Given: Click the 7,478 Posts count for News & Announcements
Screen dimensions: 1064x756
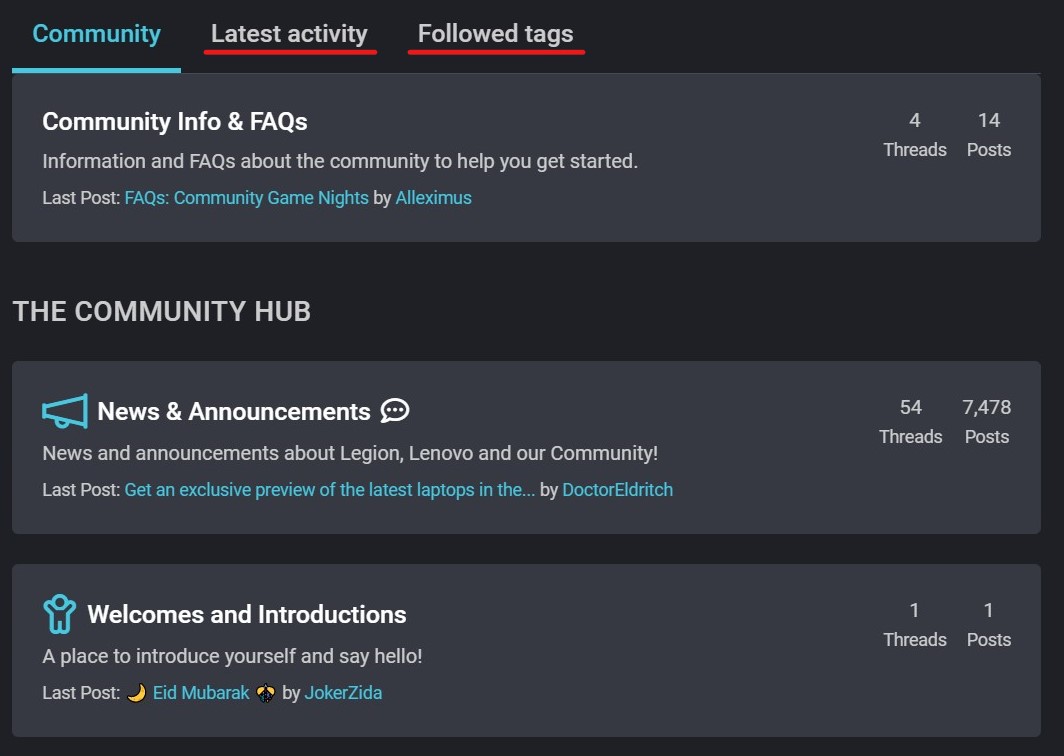Looking at the screenshot, I should [986, 421].
